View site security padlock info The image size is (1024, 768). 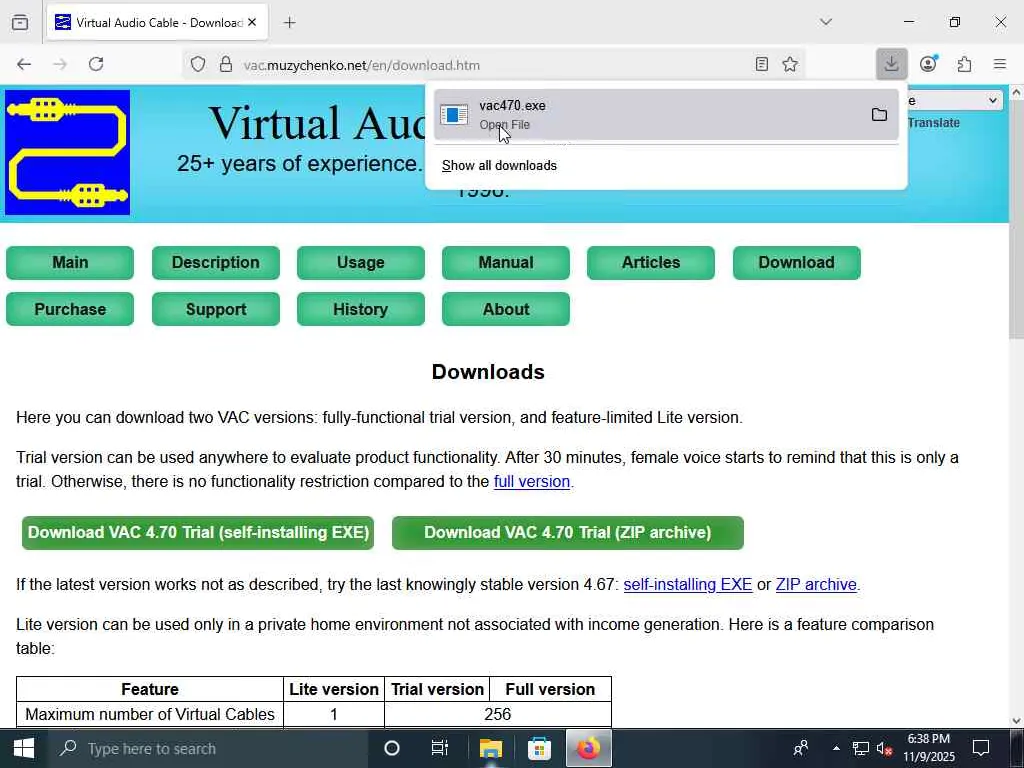[226, 64]
